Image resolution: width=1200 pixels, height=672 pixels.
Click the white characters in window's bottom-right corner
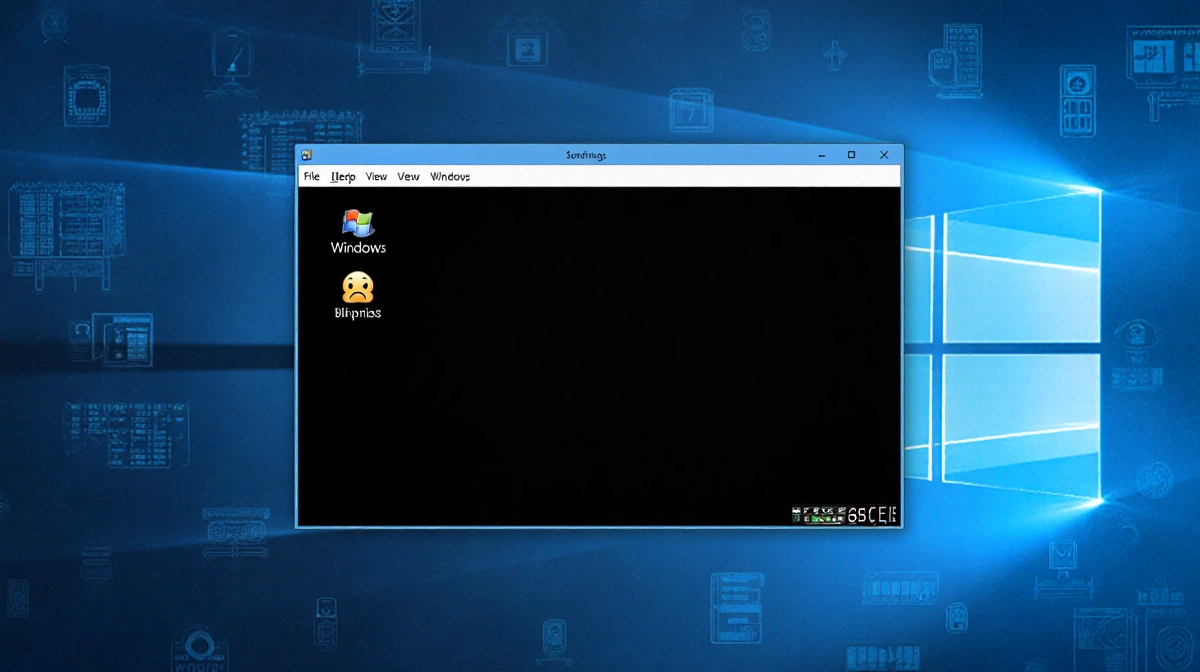point(872,515)
